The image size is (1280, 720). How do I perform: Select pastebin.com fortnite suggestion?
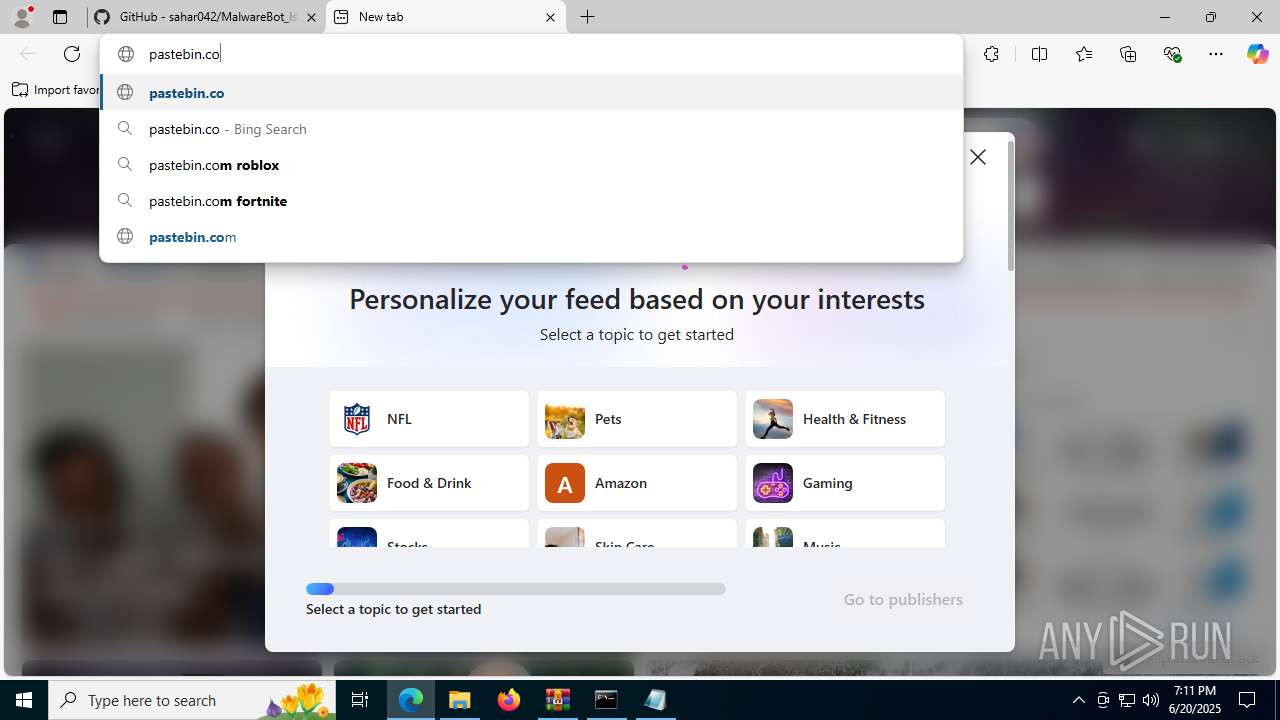[531, 201]
